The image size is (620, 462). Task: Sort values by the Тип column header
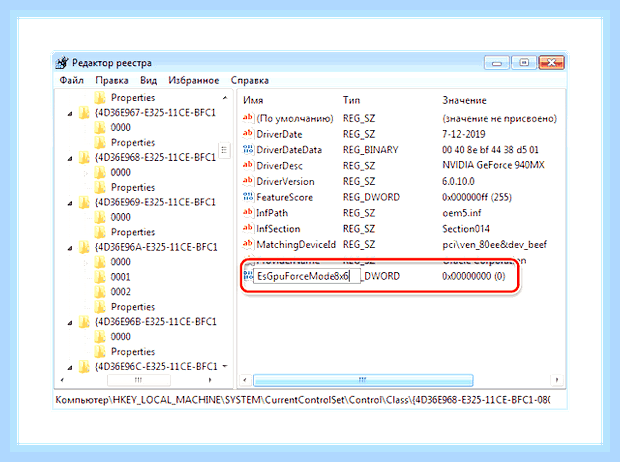coord(351,100)
